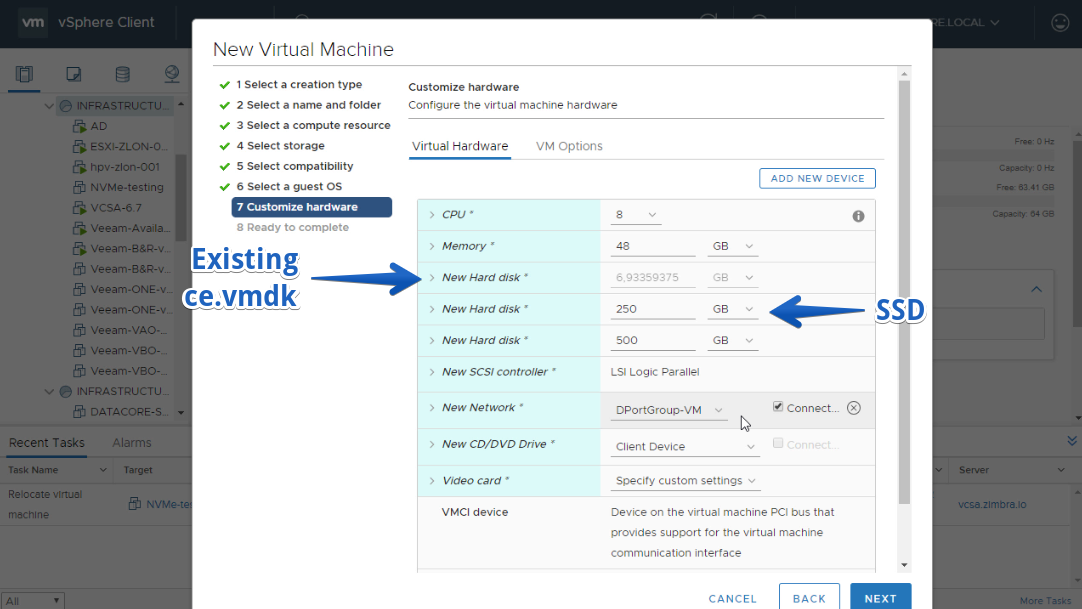Image resolution: width=1082 pixels, height=609 pixels.
Task: Go to step 6 Select a guest OS
Action: (x=288, y=186)
